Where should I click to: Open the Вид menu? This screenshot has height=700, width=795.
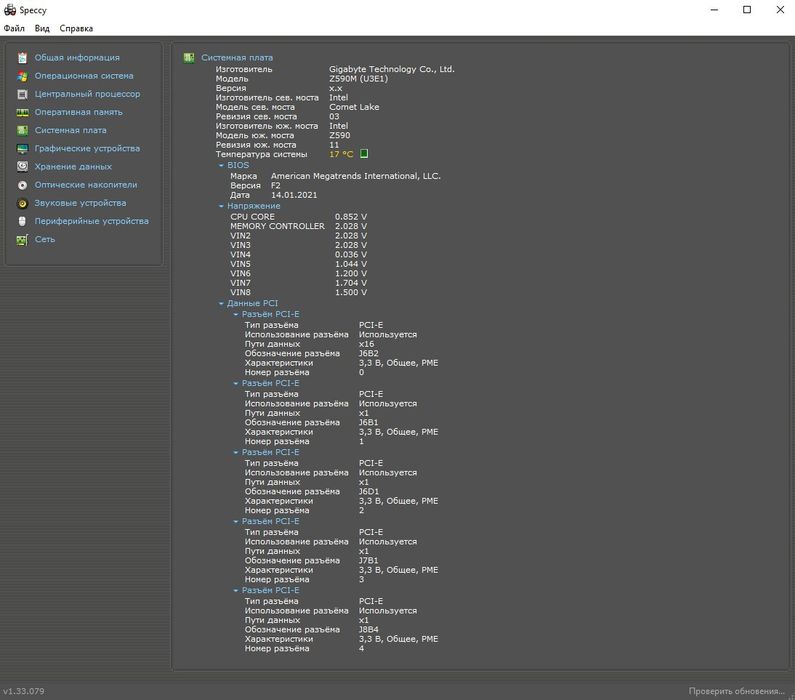[x=42, y=28]
